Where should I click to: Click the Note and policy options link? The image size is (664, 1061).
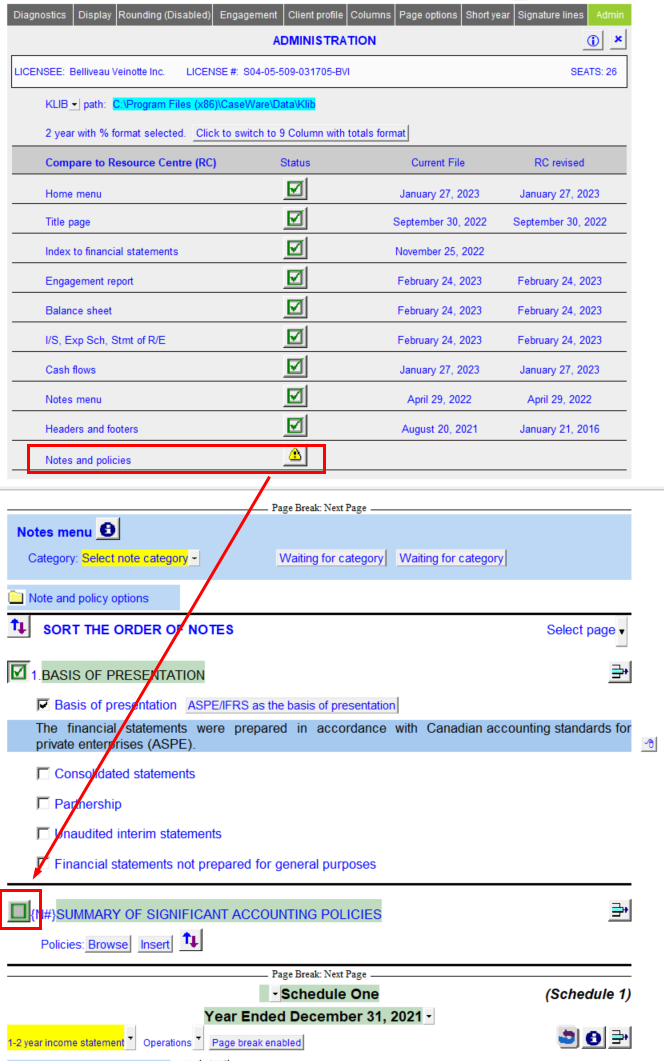(89, 598)
